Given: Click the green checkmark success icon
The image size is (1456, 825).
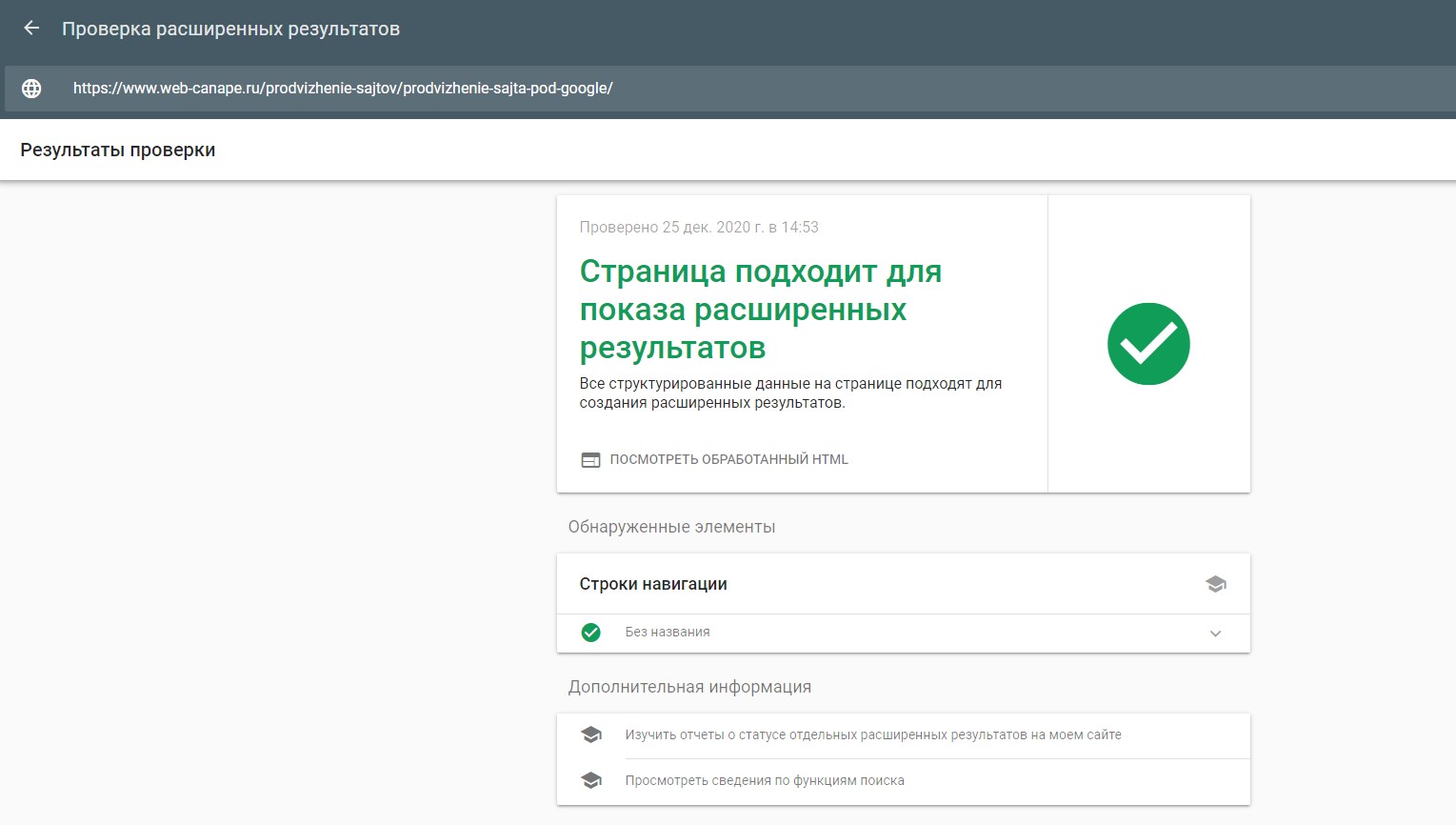Looking at the screenshot, I should click(1148, 344).
